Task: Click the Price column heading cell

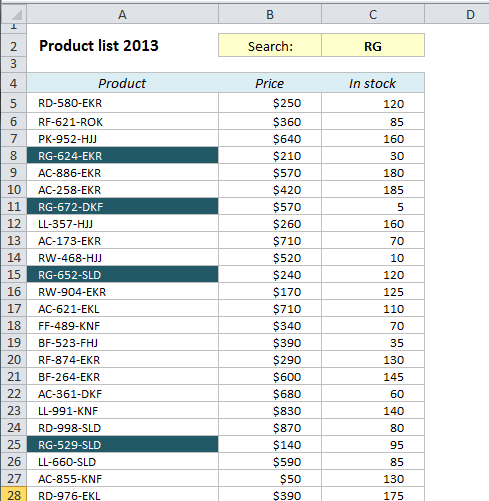Action: coord(270,83)
